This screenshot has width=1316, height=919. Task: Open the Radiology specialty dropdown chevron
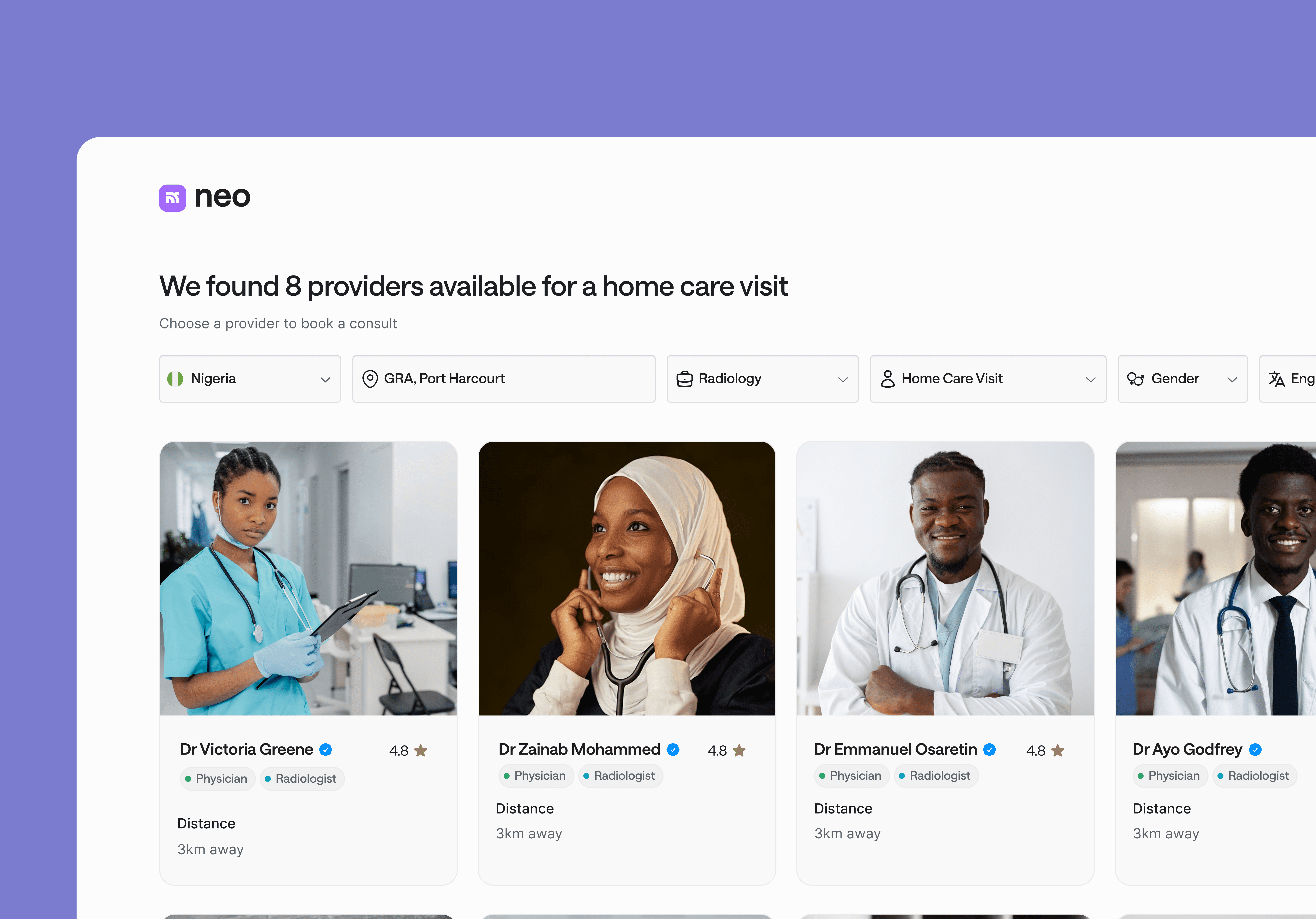point(843,380)
